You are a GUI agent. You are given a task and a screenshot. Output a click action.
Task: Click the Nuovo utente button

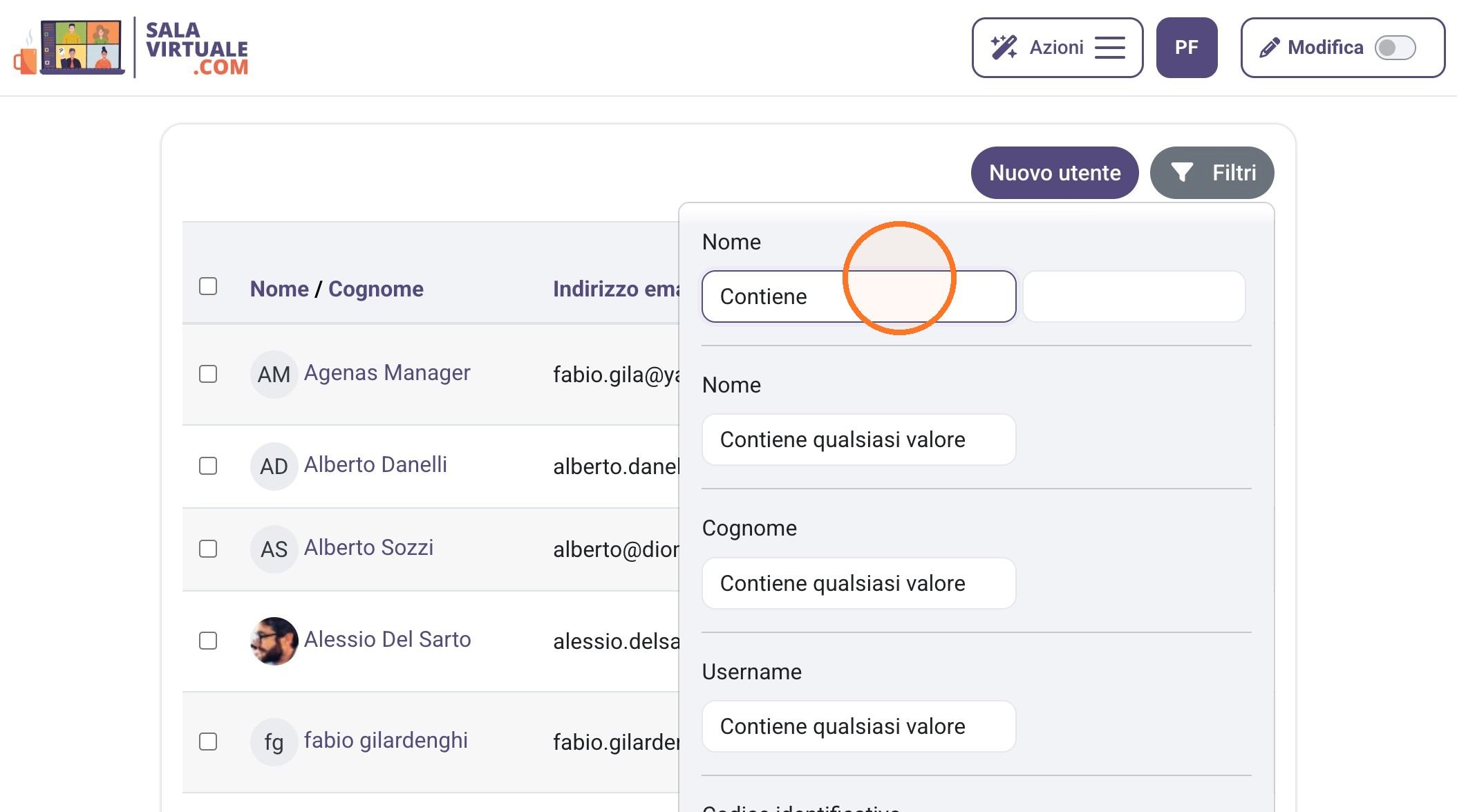[1055, 173]
